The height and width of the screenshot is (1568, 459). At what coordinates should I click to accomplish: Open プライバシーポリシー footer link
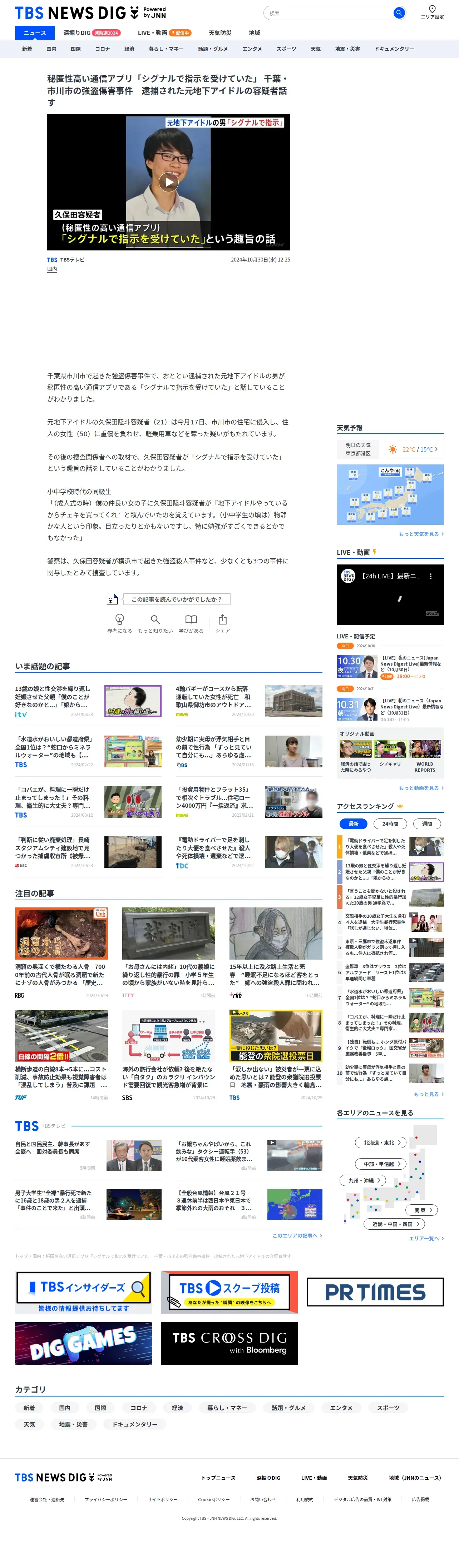click(106, 1499)
